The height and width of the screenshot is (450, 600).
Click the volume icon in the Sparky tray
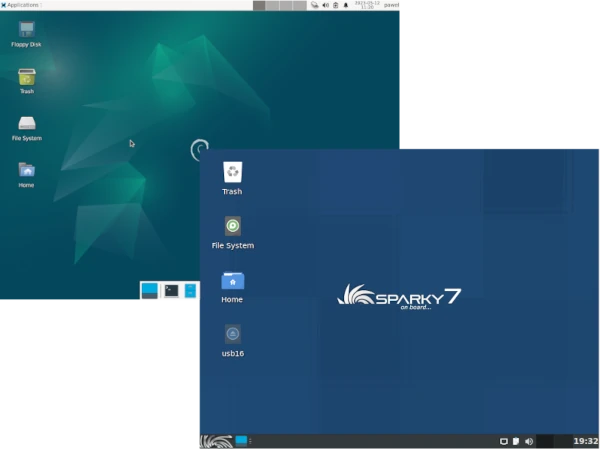point(529,442)
